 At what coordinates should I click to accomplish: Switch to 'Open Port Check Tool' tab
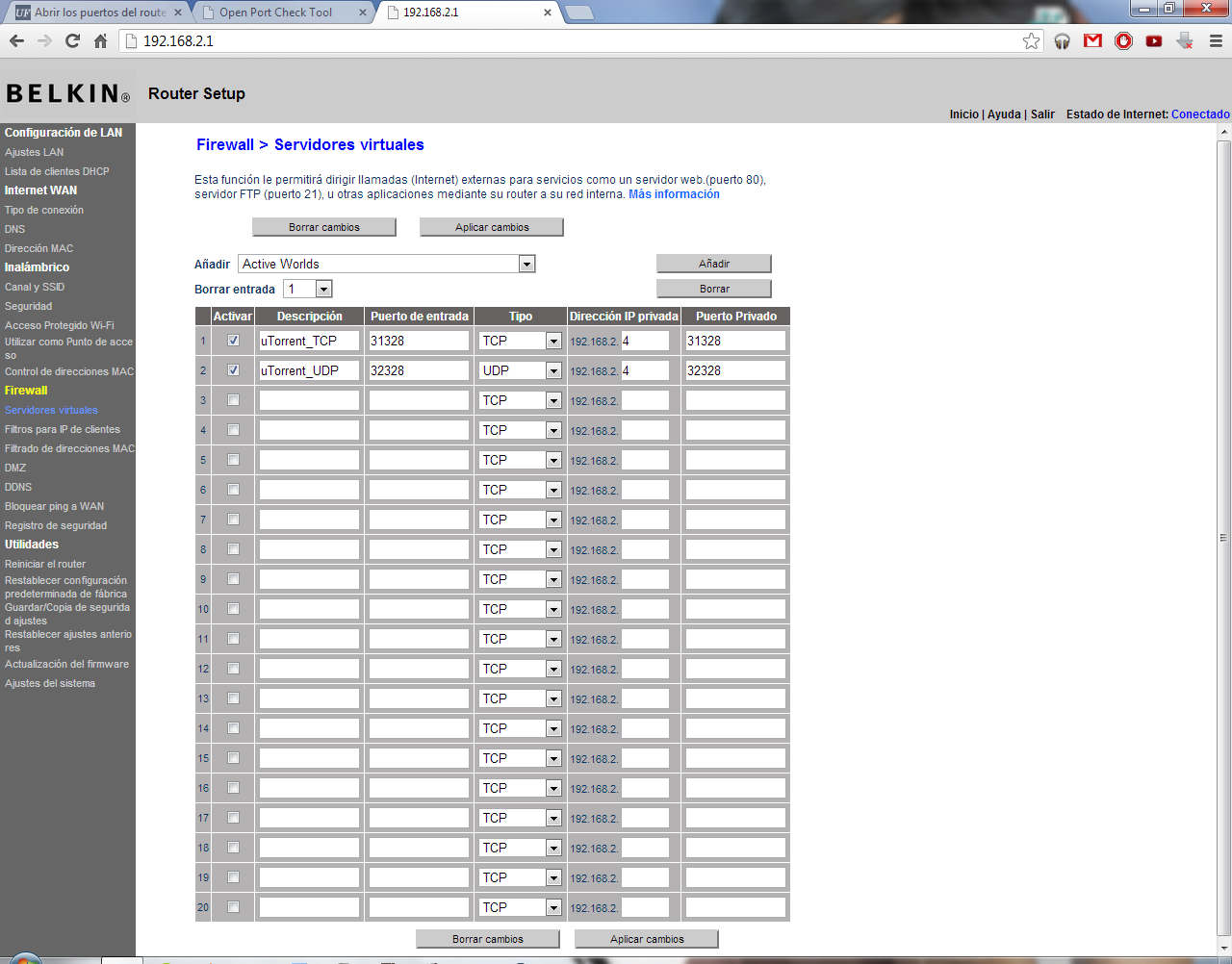pos(279,13)
